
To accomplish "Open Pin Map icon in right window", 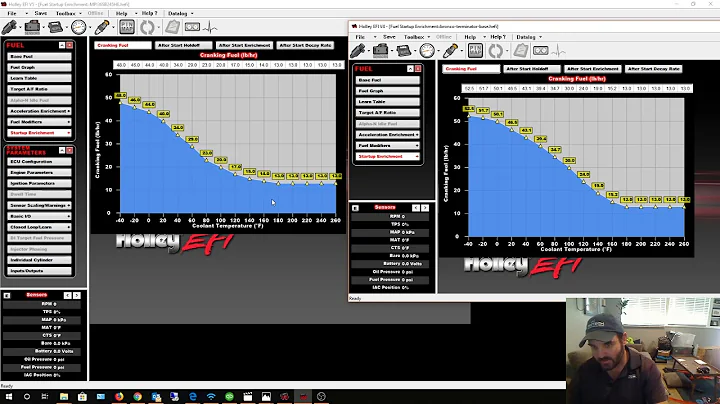I will pos(475,50).
